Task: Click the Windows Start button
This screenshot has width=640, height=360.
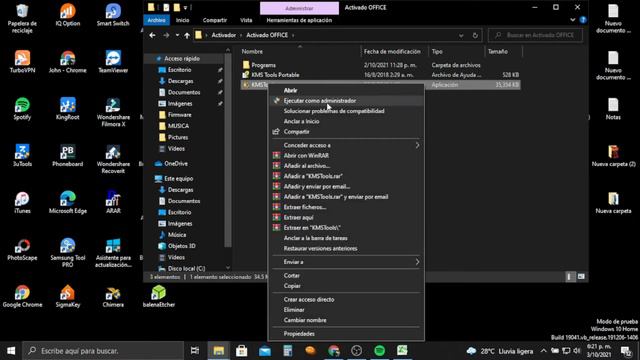Action: [11, 351]
